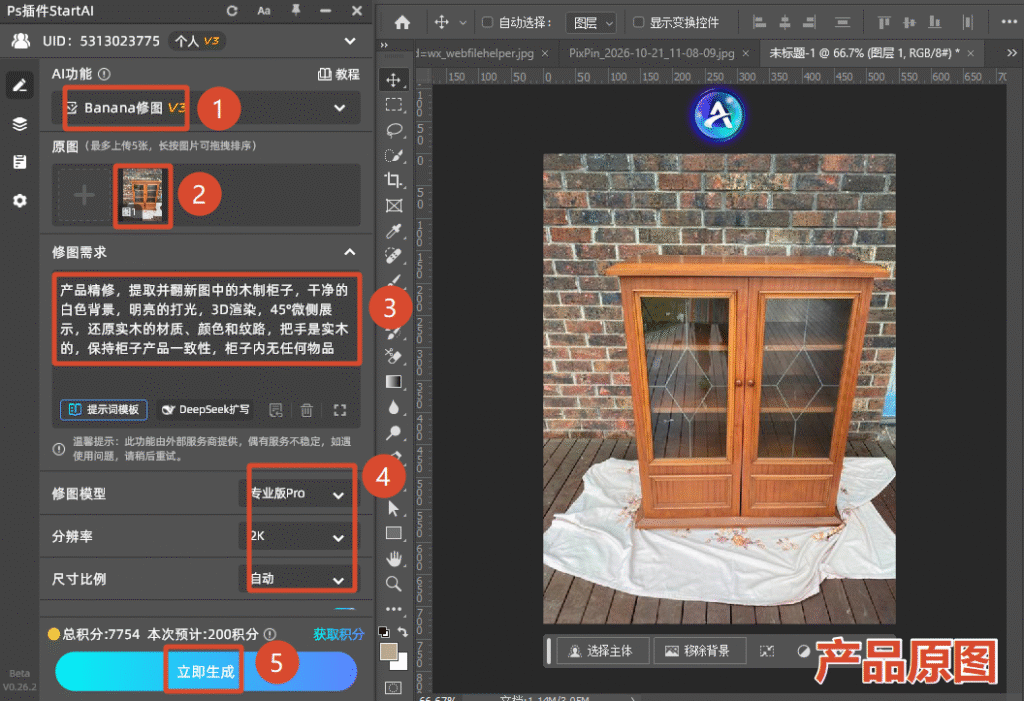Image resolution: width=1024 pixels, height=701 pixels.
Task: Select the Eyedropper tool
Action: point(393,230)
